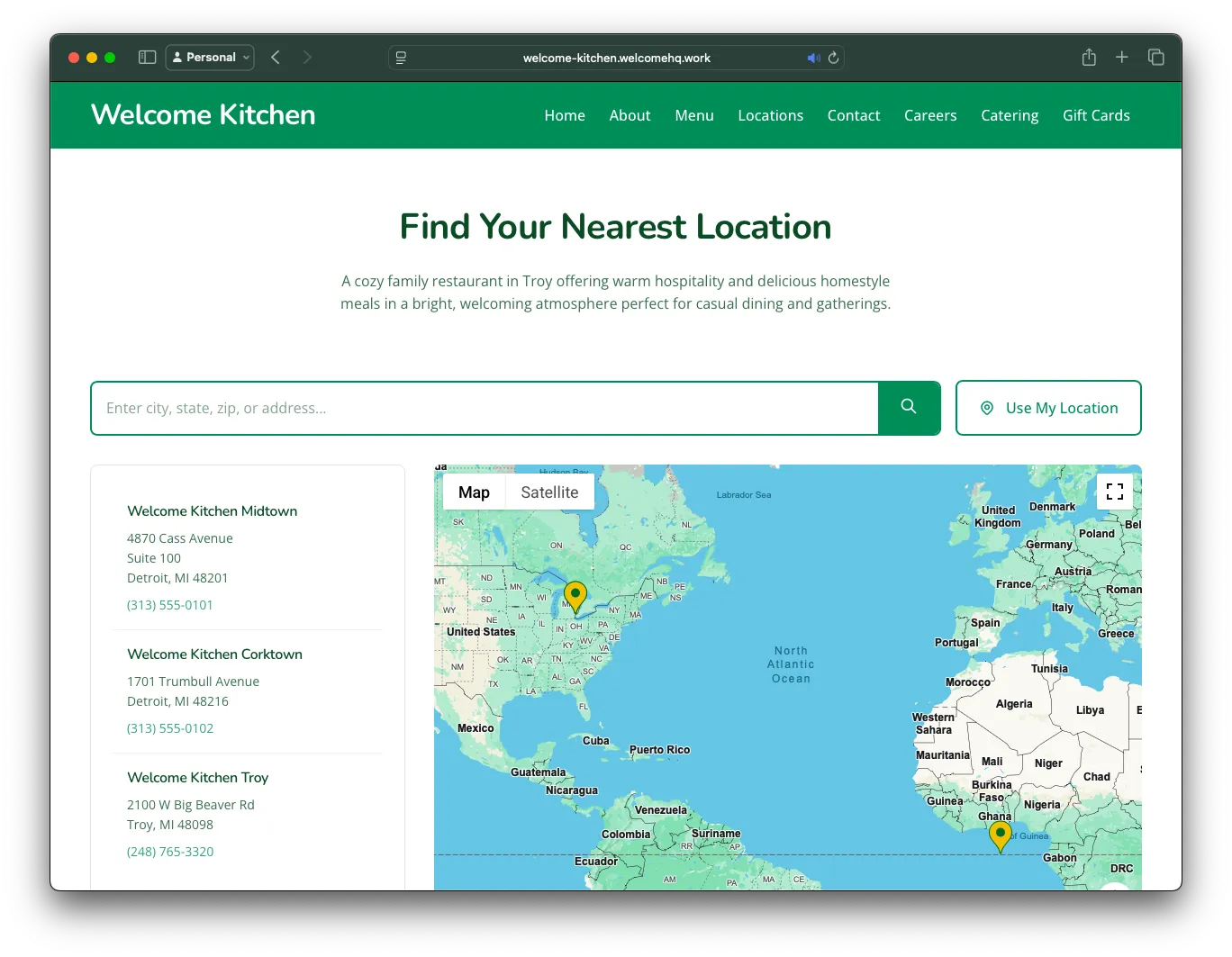The width and height of the screenshot is (1232, 957).
Task: Select the Map view type
Action: click(x=474, y=492)
